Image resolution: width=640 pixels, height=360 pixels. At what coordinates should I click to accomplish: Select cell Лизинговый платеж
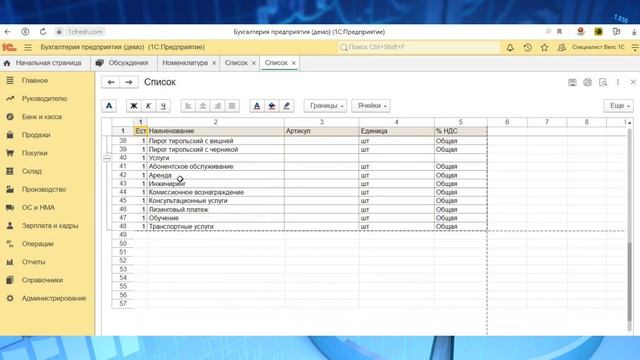216,209
